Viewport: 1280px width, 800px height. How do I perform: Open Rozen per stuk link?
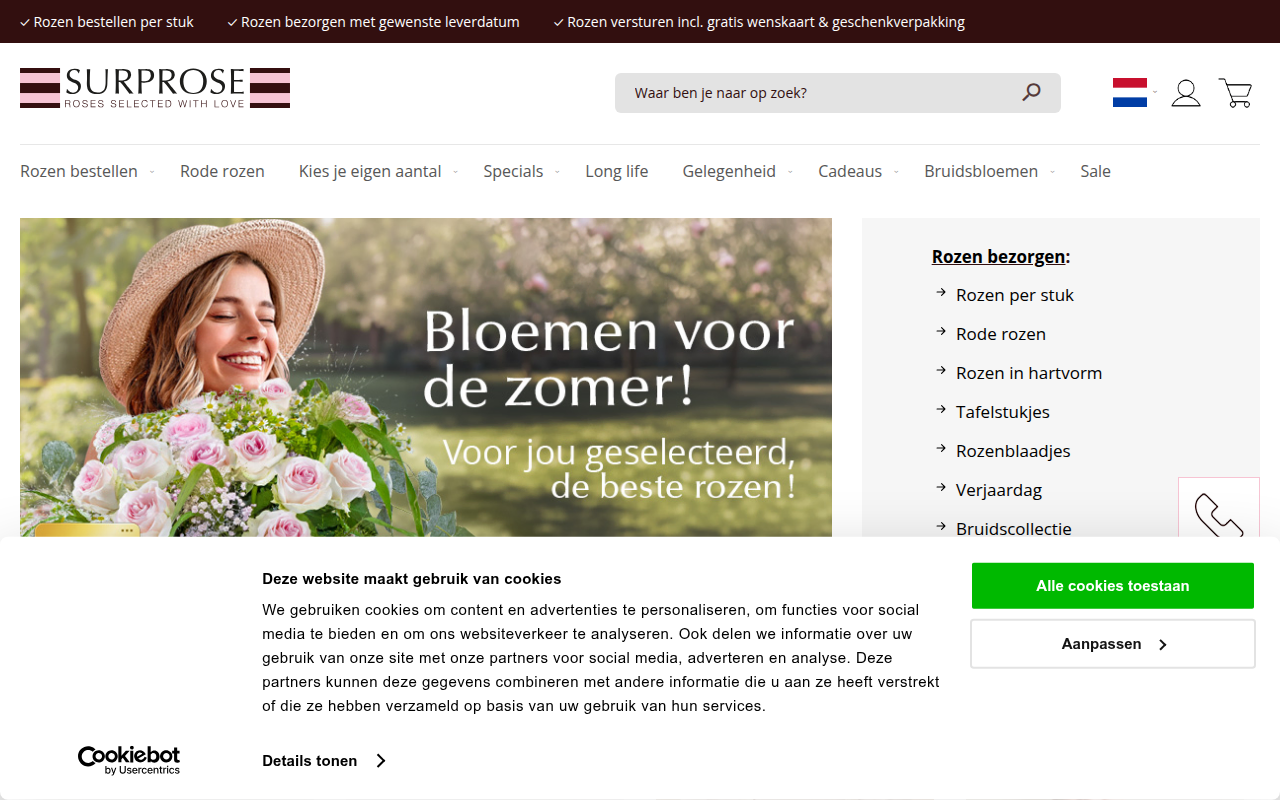pyautogui.click(x=1015, y=295)
